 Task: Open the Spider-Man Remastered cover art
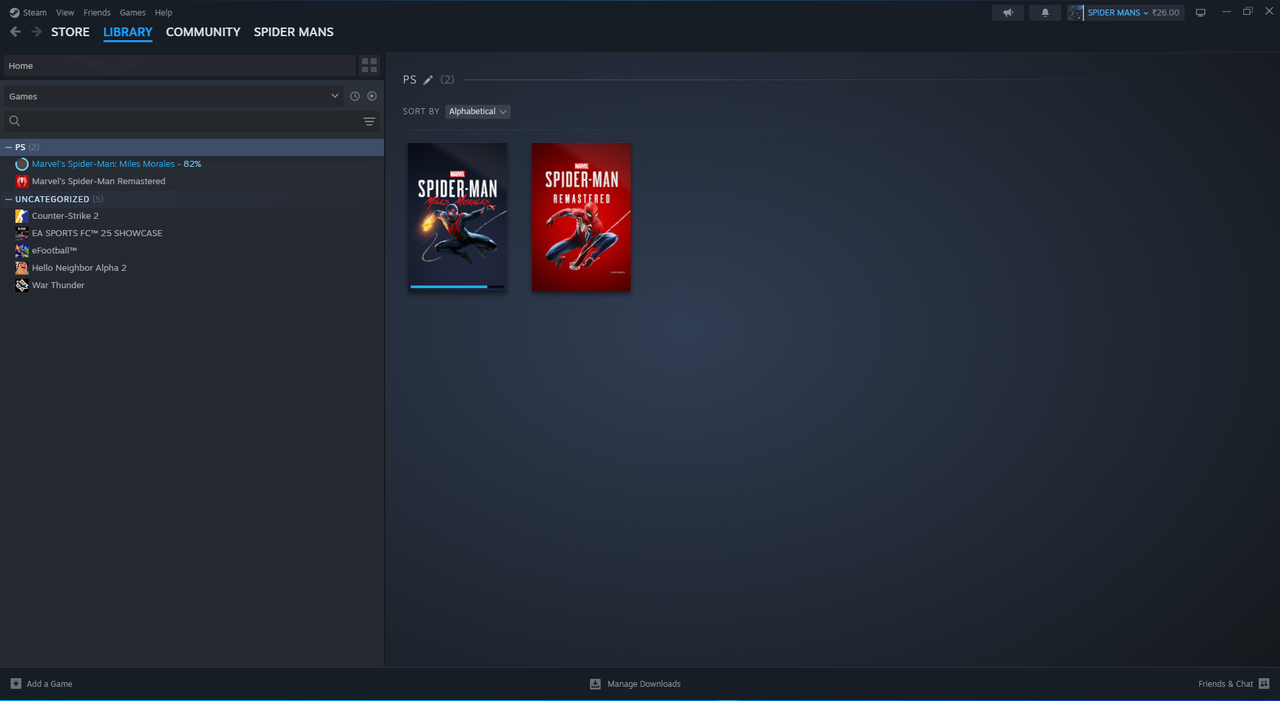(581, 217)
